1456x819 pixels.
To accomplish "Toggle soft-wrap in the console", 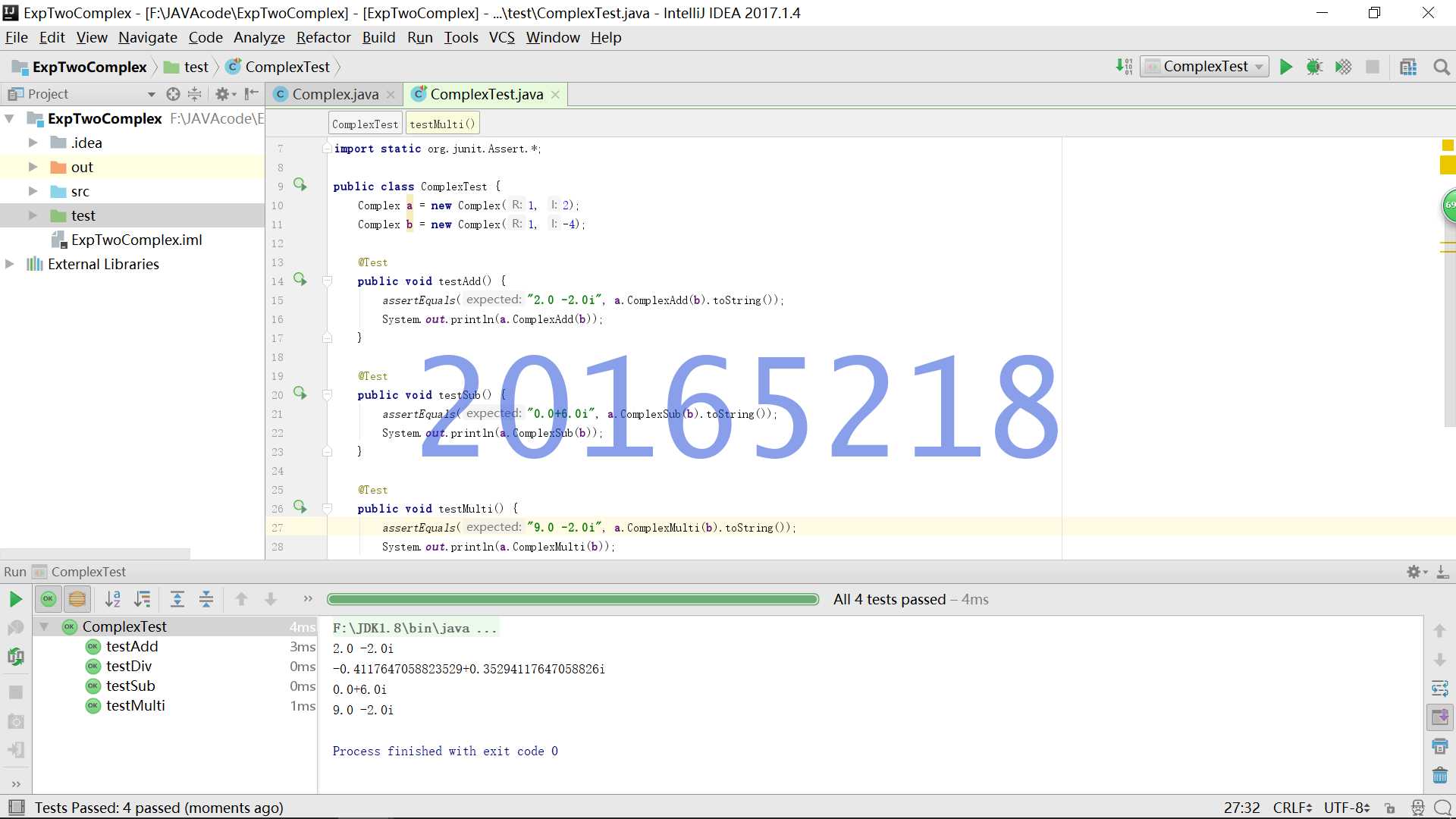I will (x=1440, y=689).
